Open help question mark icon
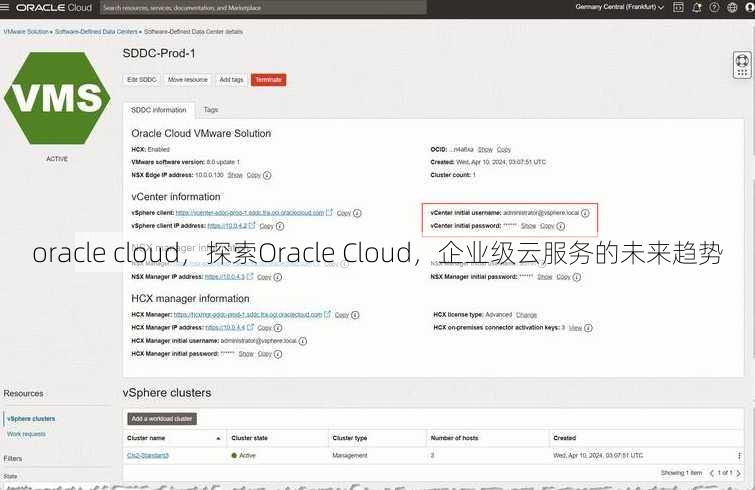The image size is (755, 490). point(715,7)
